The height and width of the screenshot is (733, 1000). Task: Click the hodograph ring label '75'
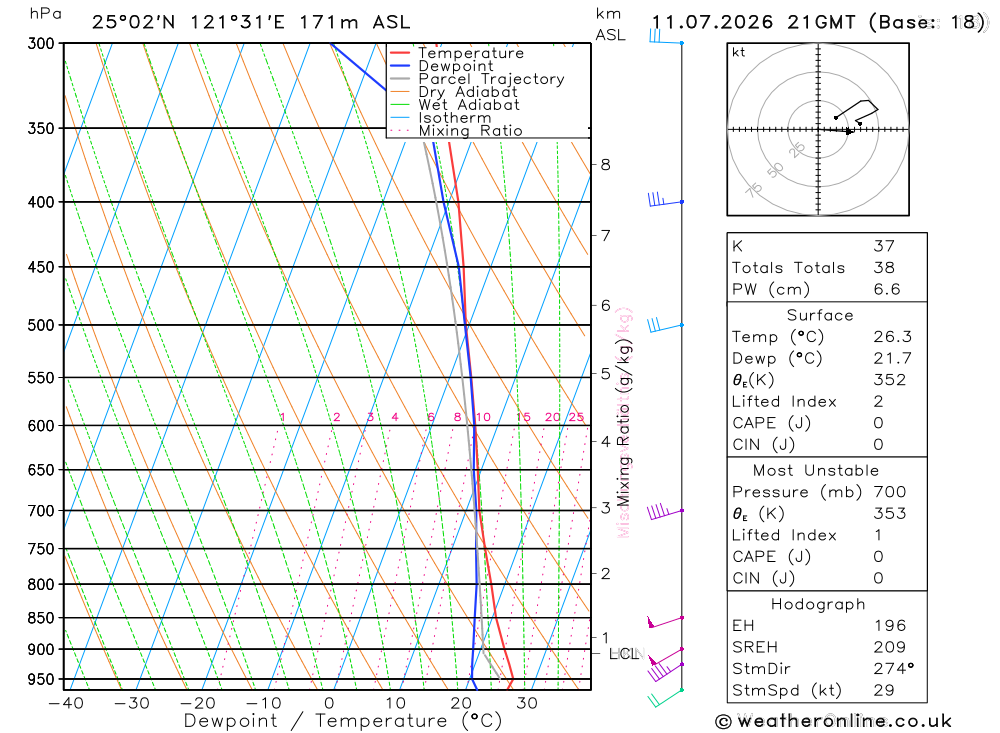coord(754,189)
